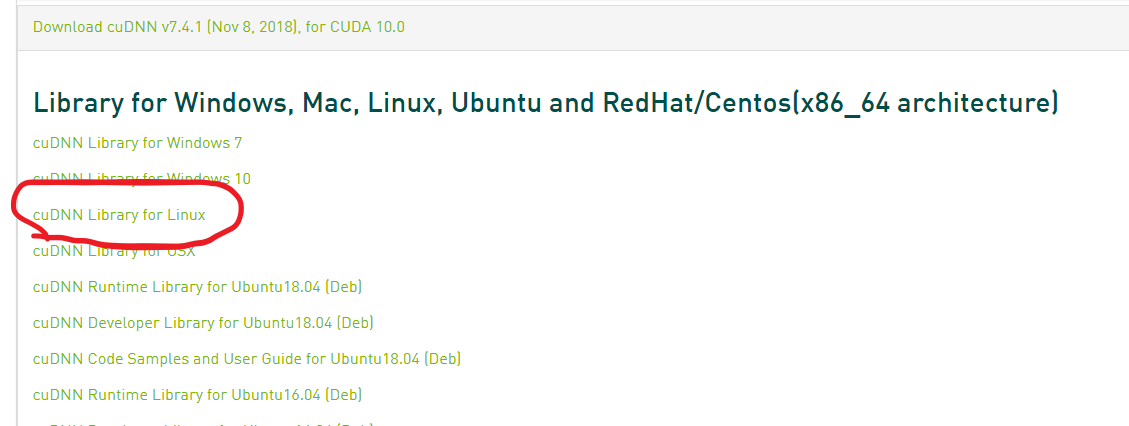Click the Library for Windows, Mac, Linux heading
Screen dimensions: 1129x426
[546, 103]
